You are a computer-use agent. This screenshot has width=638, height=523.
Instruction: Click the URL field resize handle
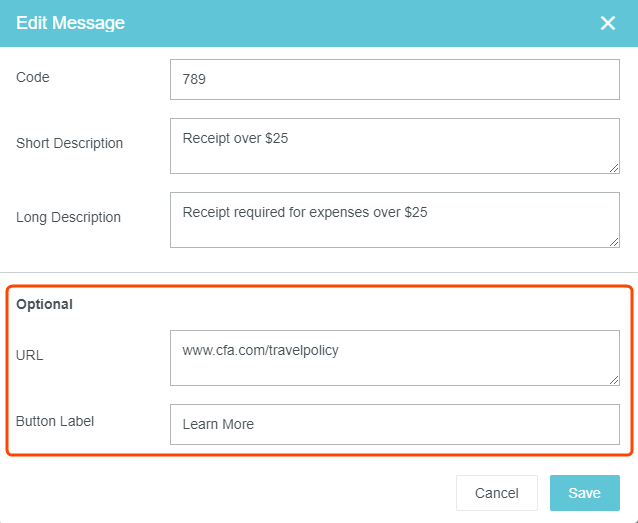pyautogui.click(x=614, y=380)
